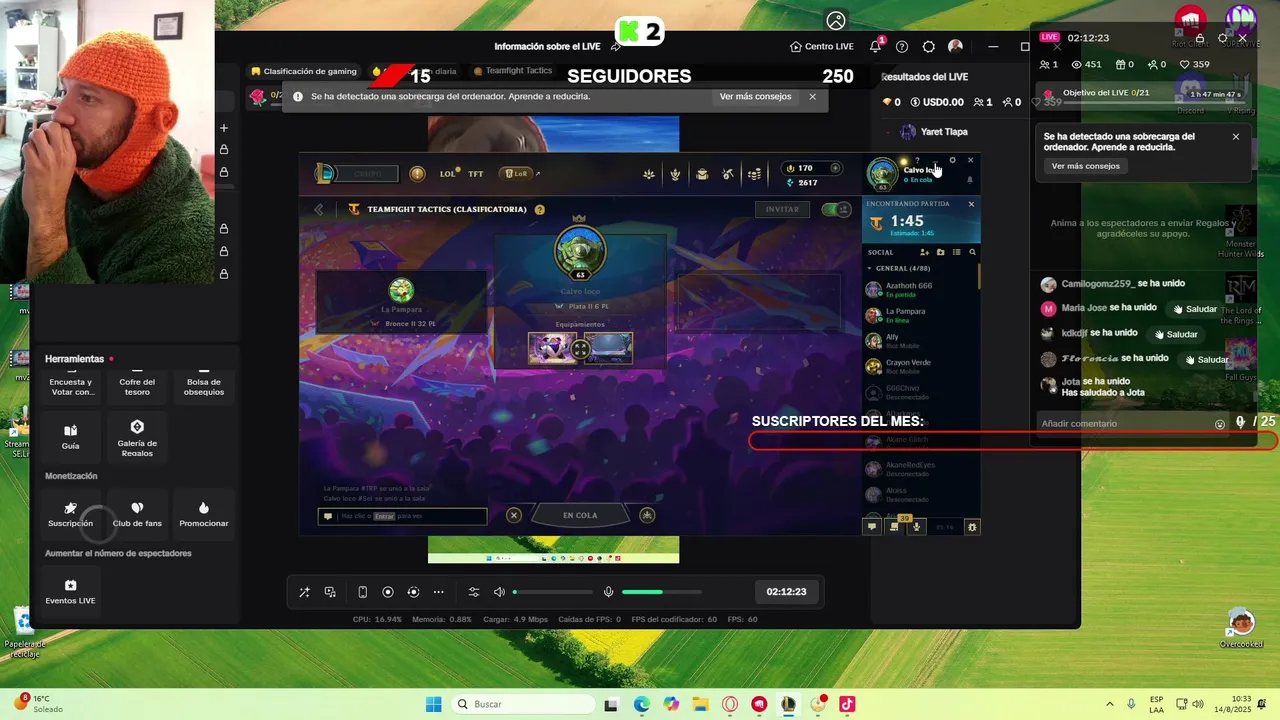Click Ver más consejos in chat window
This screenshot has height=720, width=1280.
coord(1086,166)
